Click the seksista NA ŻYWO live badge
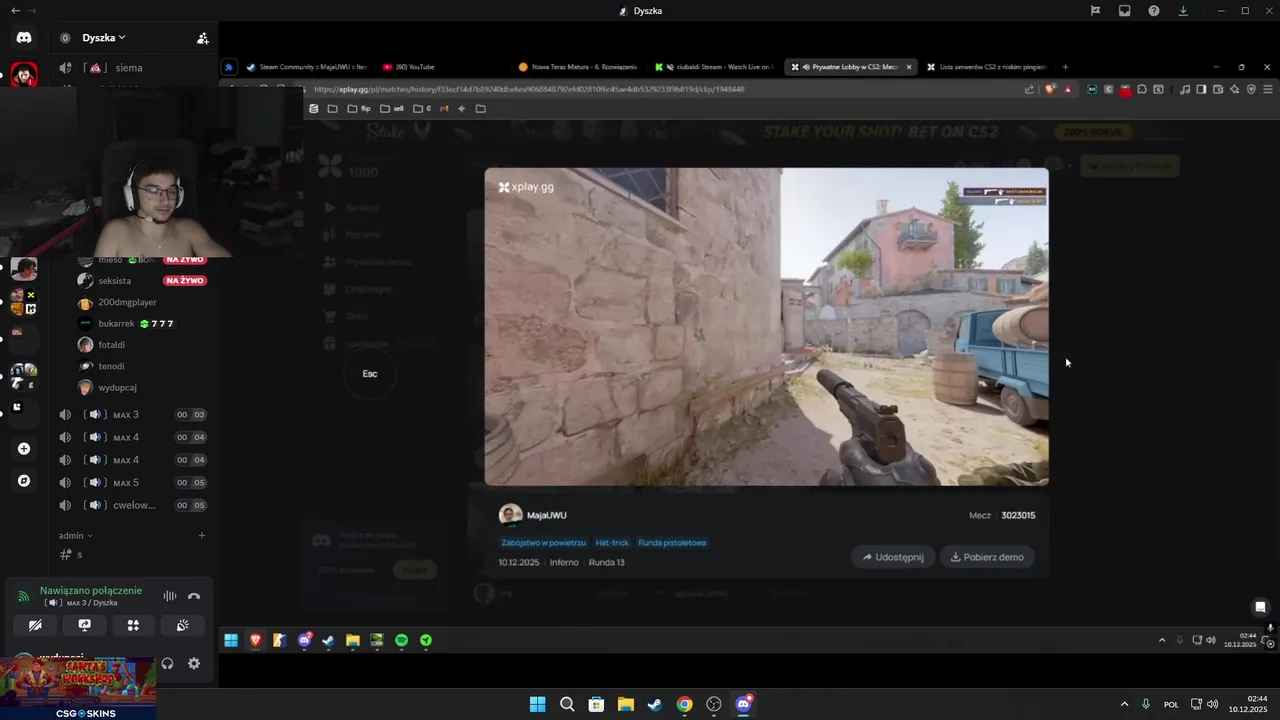 tap(186, 281)
